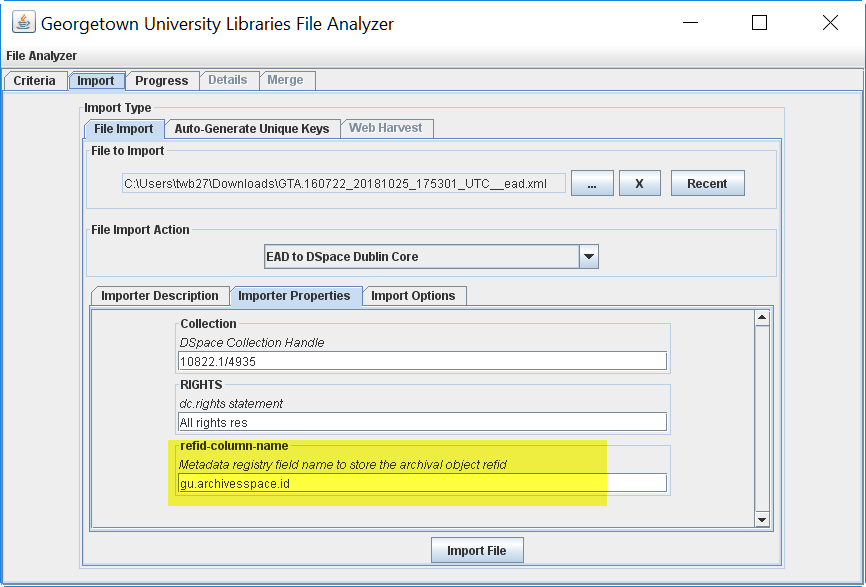The width and height of the screenshot is (866, 587).
Task: Switch to the Criteria tab
Action: point(35,80)
